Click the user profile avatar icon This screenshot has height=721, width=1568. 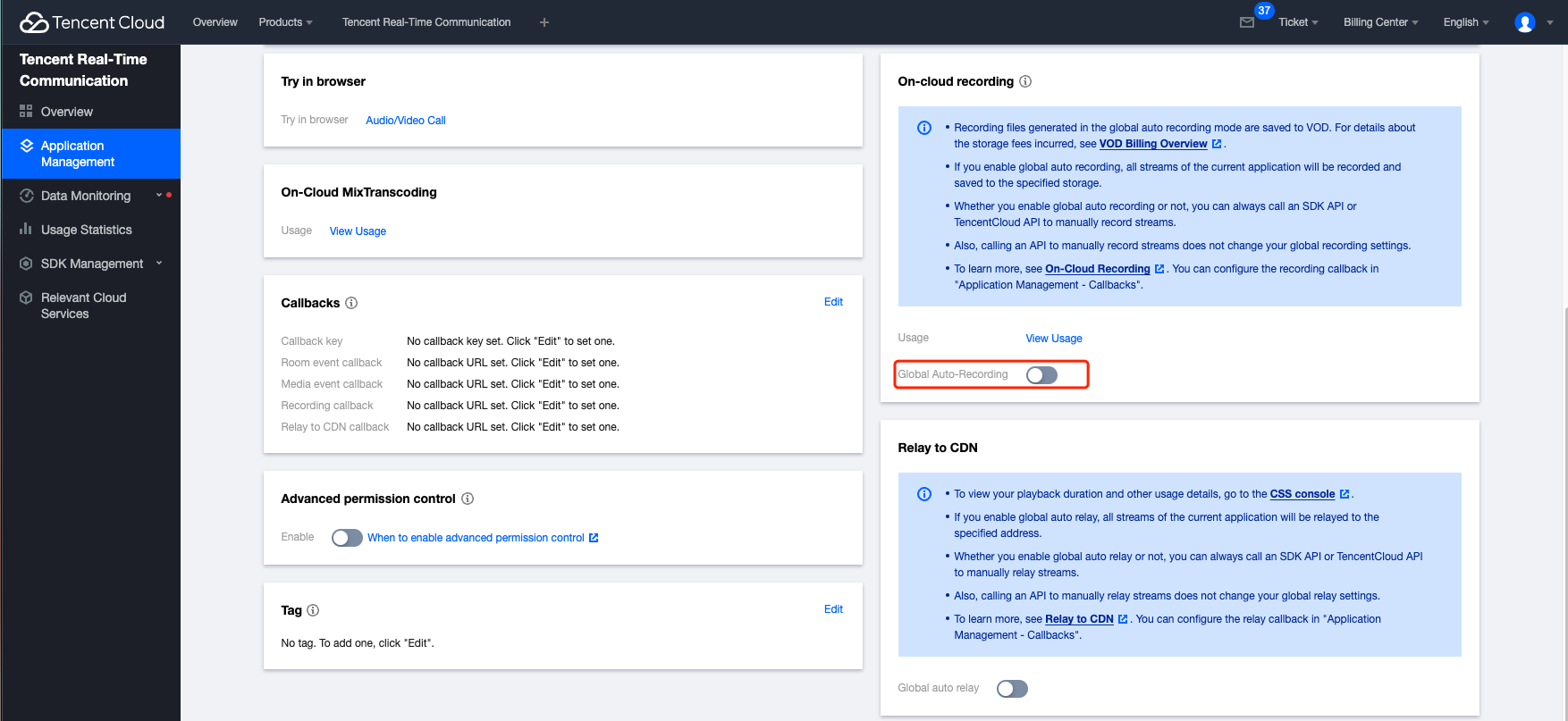(x=1524, y=22)
